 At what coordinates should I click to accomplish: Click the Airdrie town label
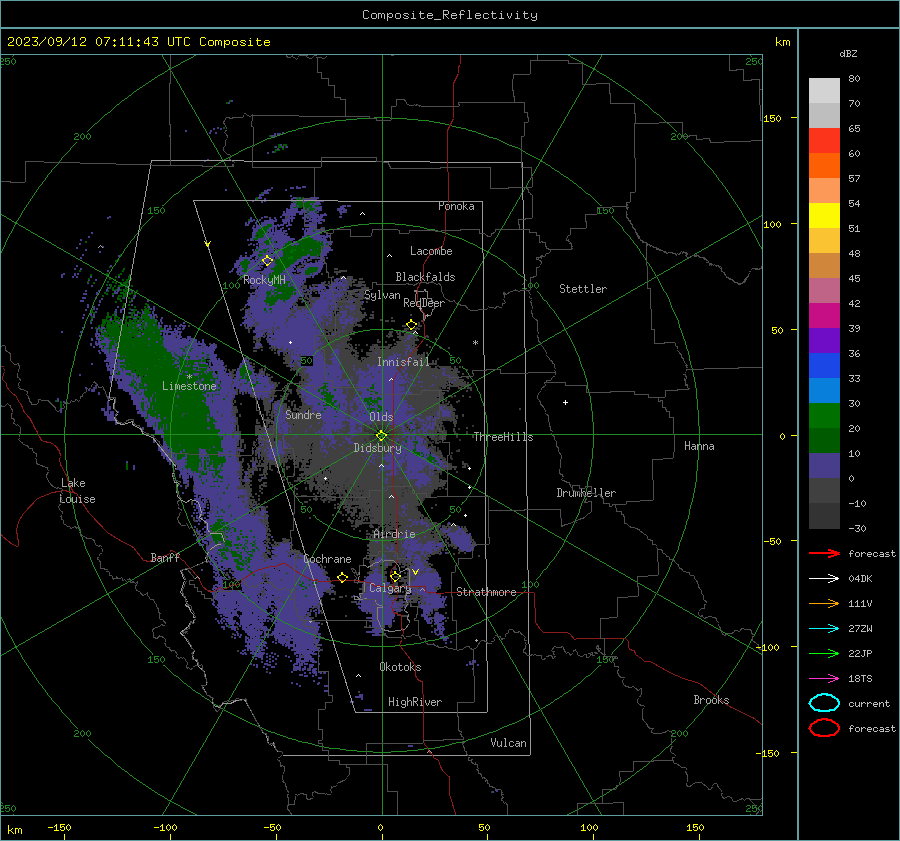394,534
